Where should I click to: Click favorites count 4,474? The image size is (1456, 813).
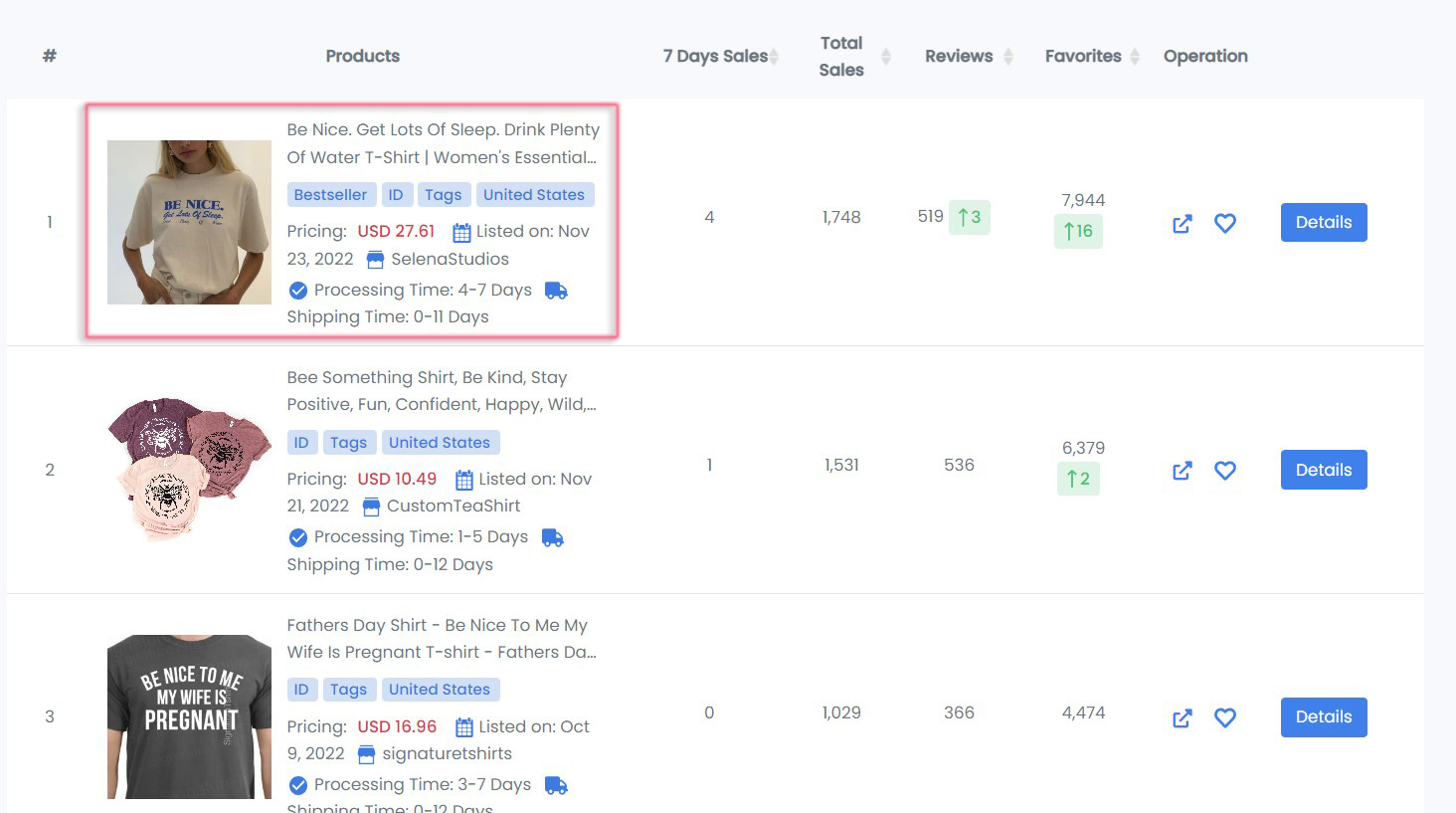(1083, 712)
